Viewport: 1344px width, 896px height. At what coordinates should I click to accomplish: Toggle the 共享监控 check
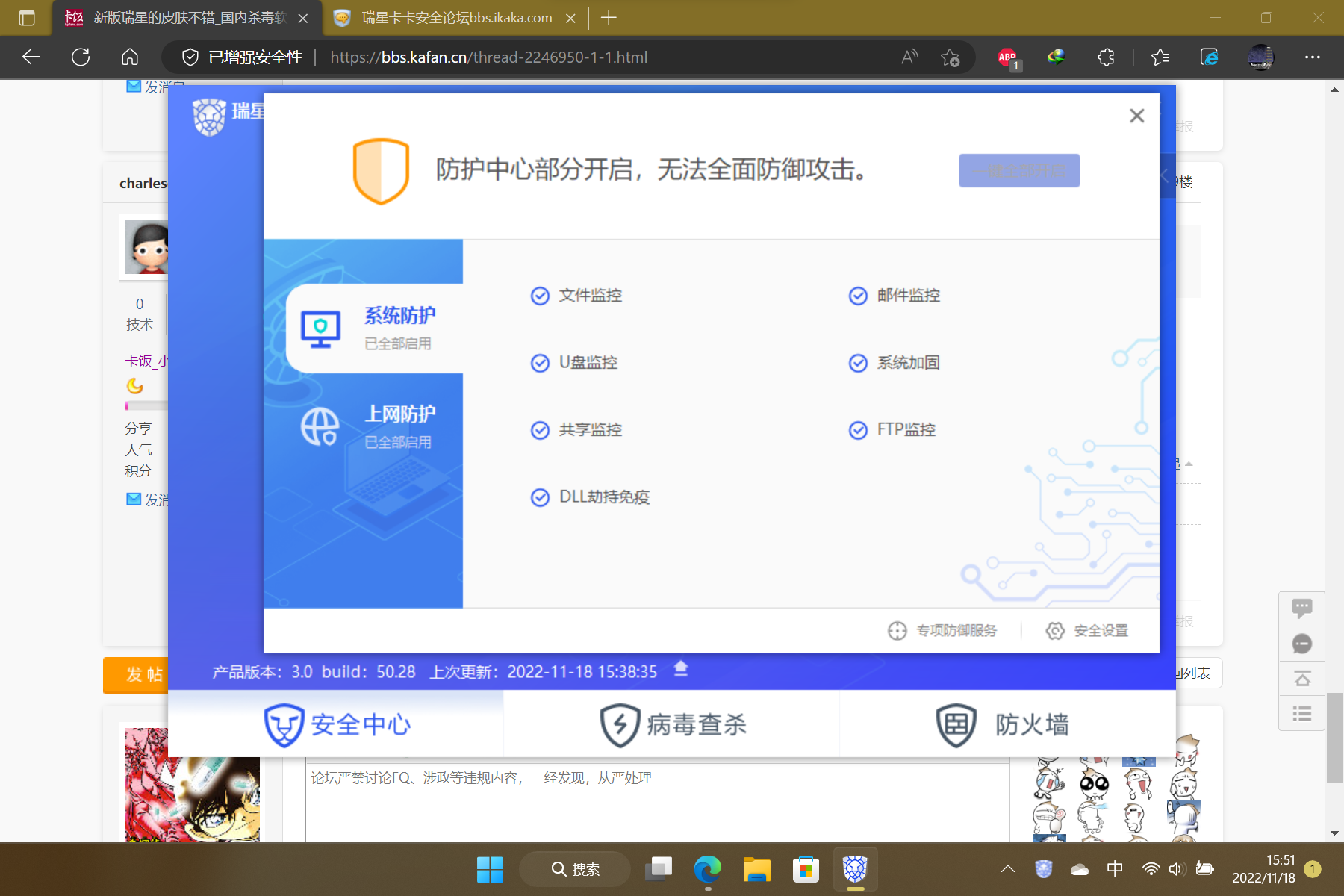tap(540, 431)
